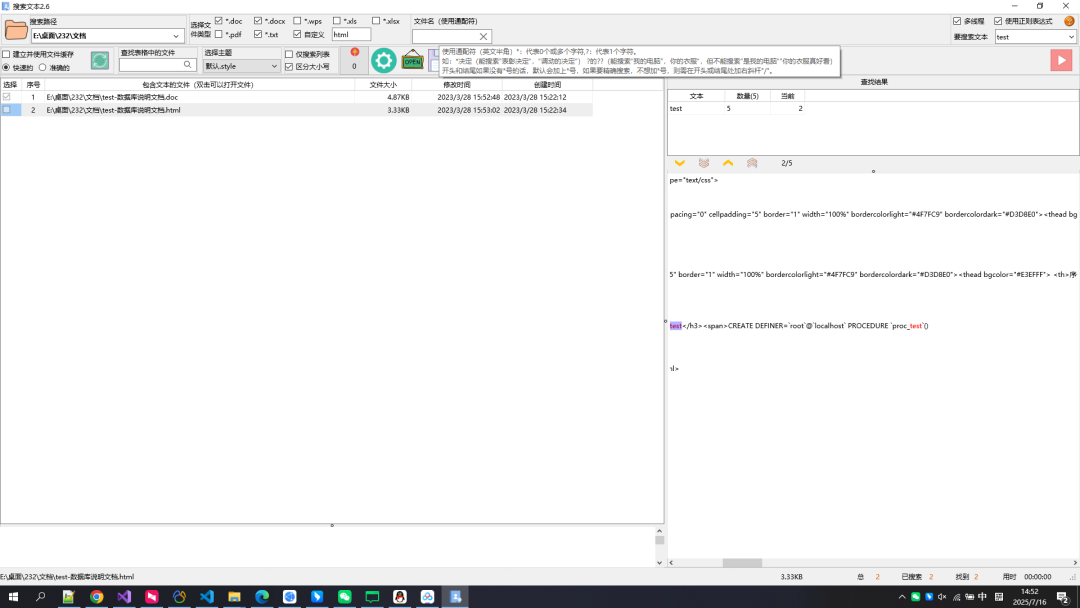Sort by 修改时间 column header

pyautogui.click(x=457, y=85)
